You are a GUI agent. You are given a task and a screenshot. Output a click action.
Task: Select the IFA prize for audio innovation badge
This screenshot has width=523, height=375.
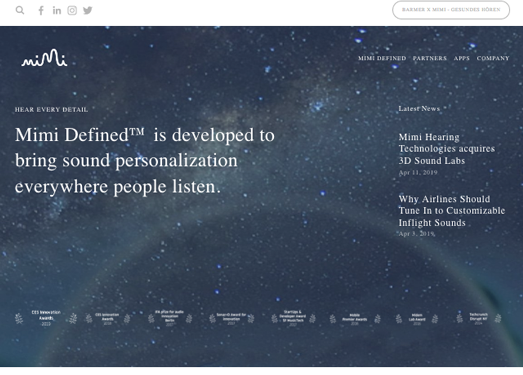pos(170,318)
